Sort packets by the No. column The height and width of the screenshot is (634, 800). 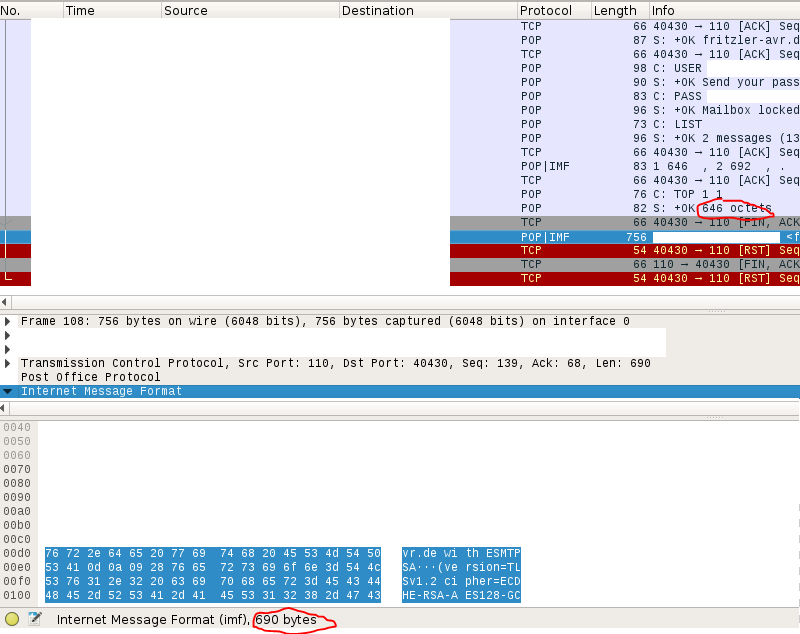[32, 10]
